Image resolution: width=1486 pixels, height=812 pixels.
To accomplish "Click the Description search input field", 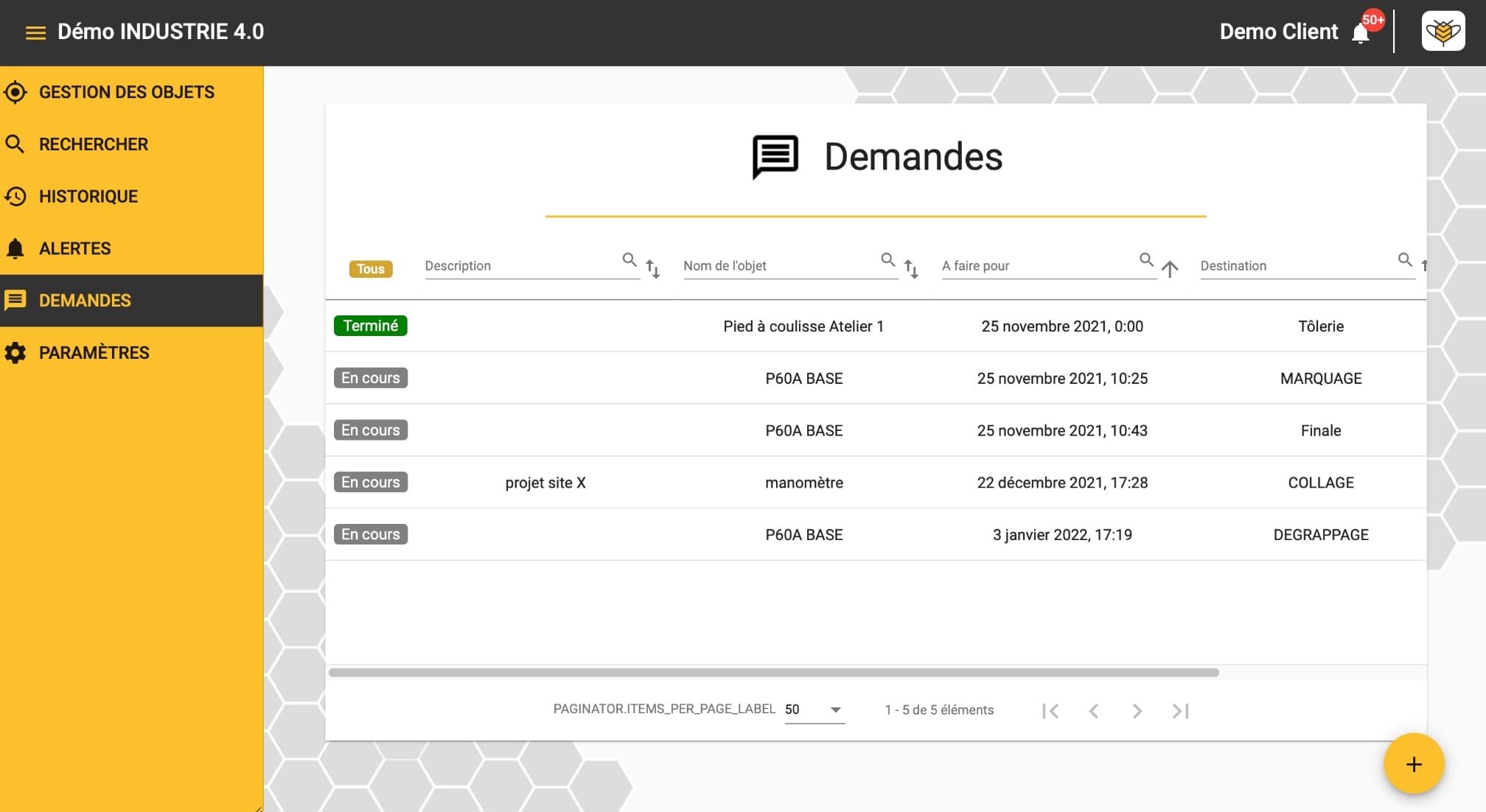I will coord(520,266).
